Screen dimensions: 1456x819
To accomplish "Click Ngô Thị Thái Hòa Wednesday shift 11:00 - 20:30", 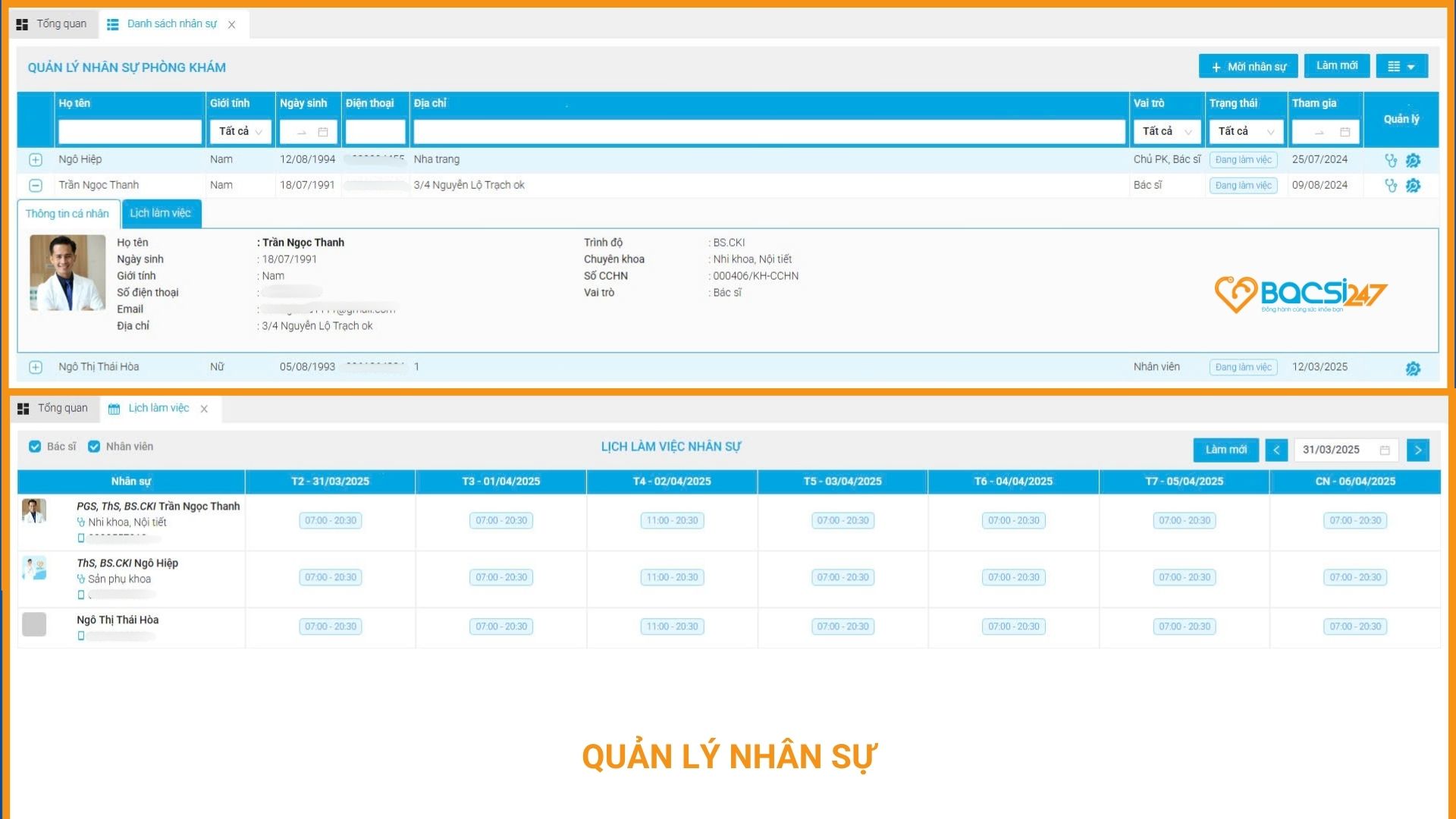I will (672, 627).
